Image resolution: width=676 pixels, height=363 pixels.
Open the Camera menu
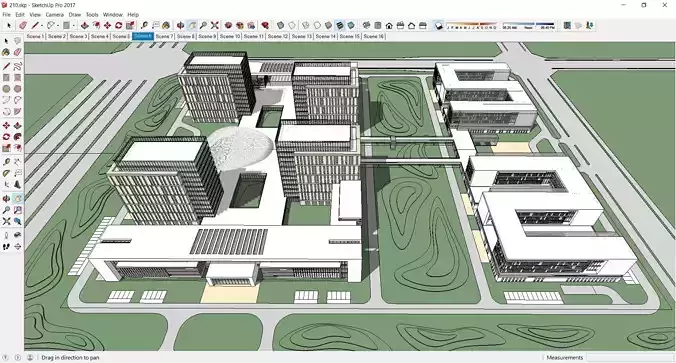point(54,15)
